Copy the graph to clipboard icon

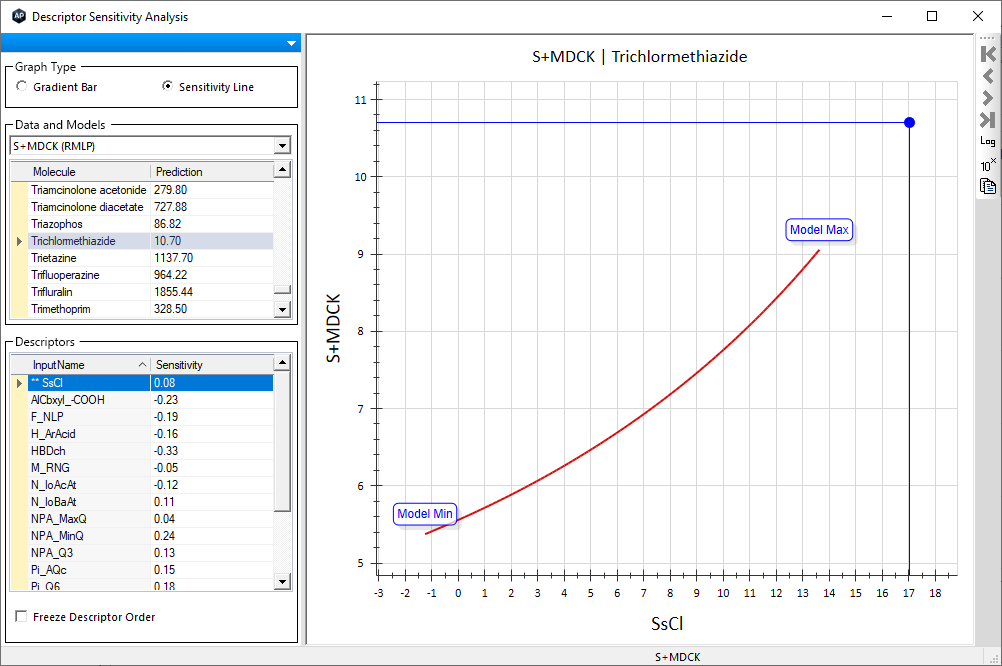pos(987,186)
